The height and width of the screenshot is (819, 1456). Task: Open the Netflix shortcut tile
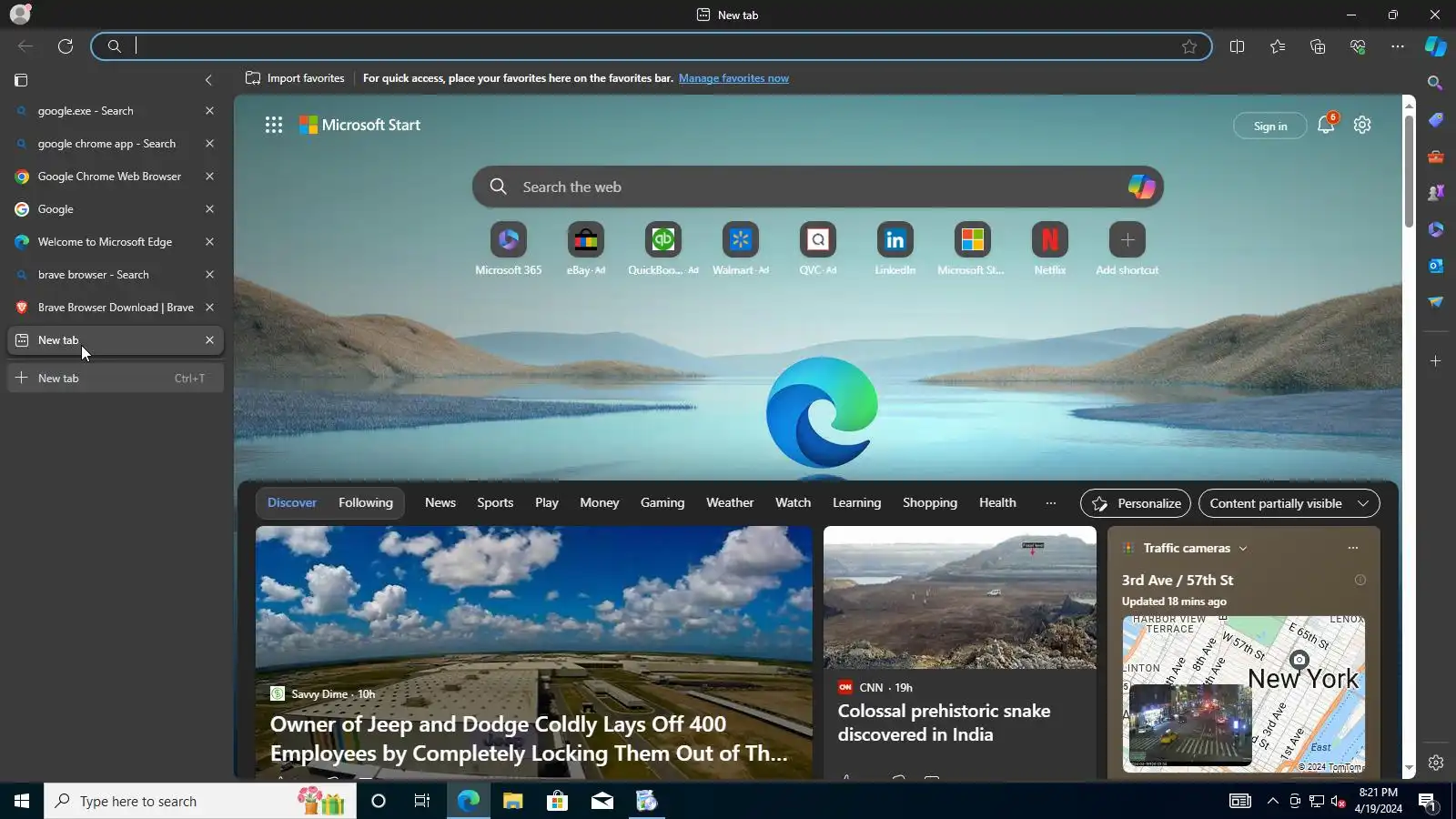pos(1050,248)
